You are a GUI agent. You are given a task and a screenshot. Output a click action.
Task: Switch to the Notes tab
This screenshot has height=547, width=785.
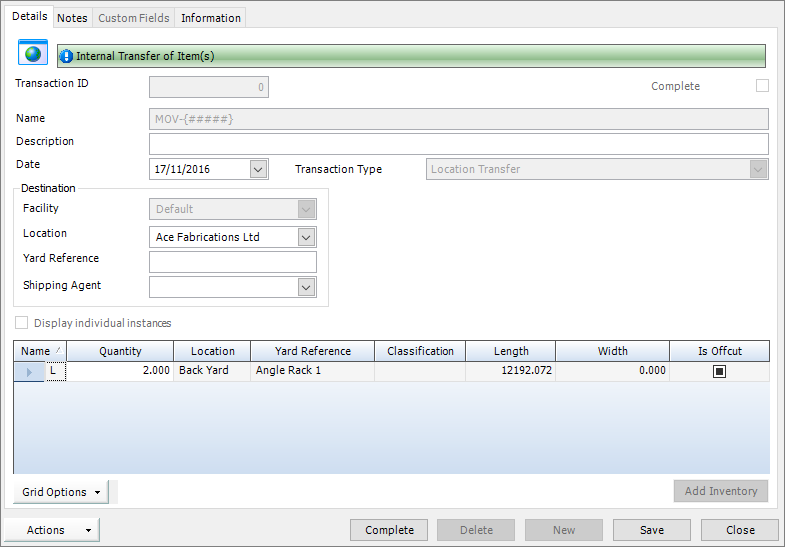pos(72,18)
